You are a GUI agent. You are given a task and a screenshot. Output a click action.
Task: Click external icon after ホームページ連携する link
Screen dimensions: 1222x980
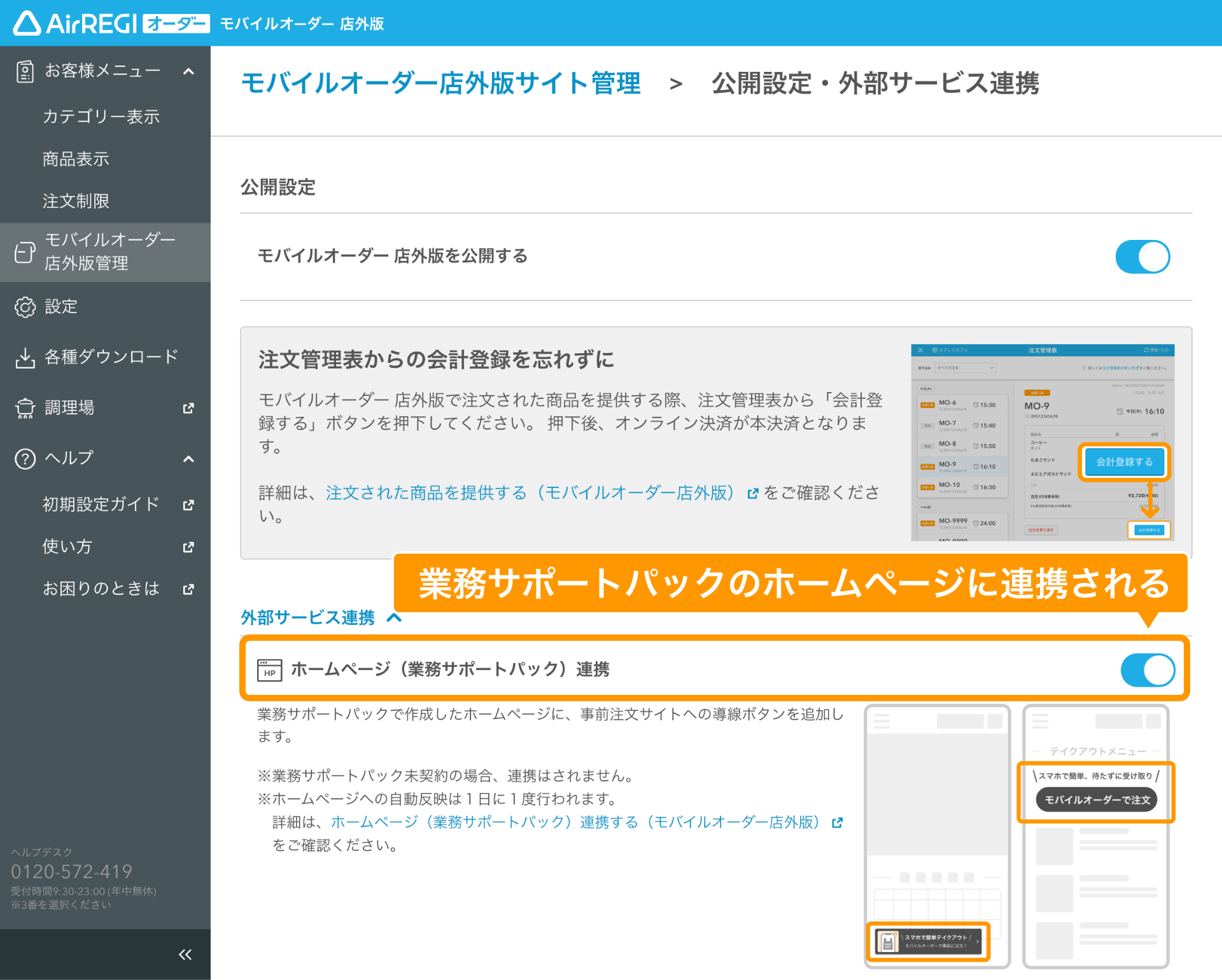pos(838,823)
